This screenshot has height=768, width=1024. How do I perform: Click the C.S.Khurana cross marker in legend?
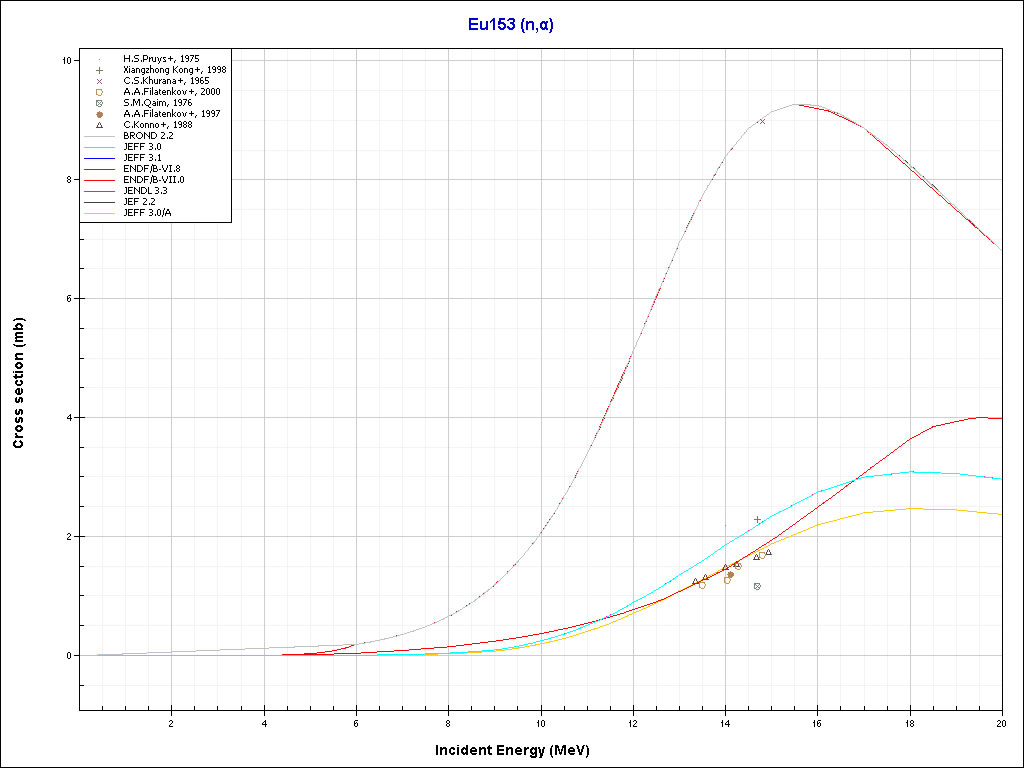coord(99,81)
